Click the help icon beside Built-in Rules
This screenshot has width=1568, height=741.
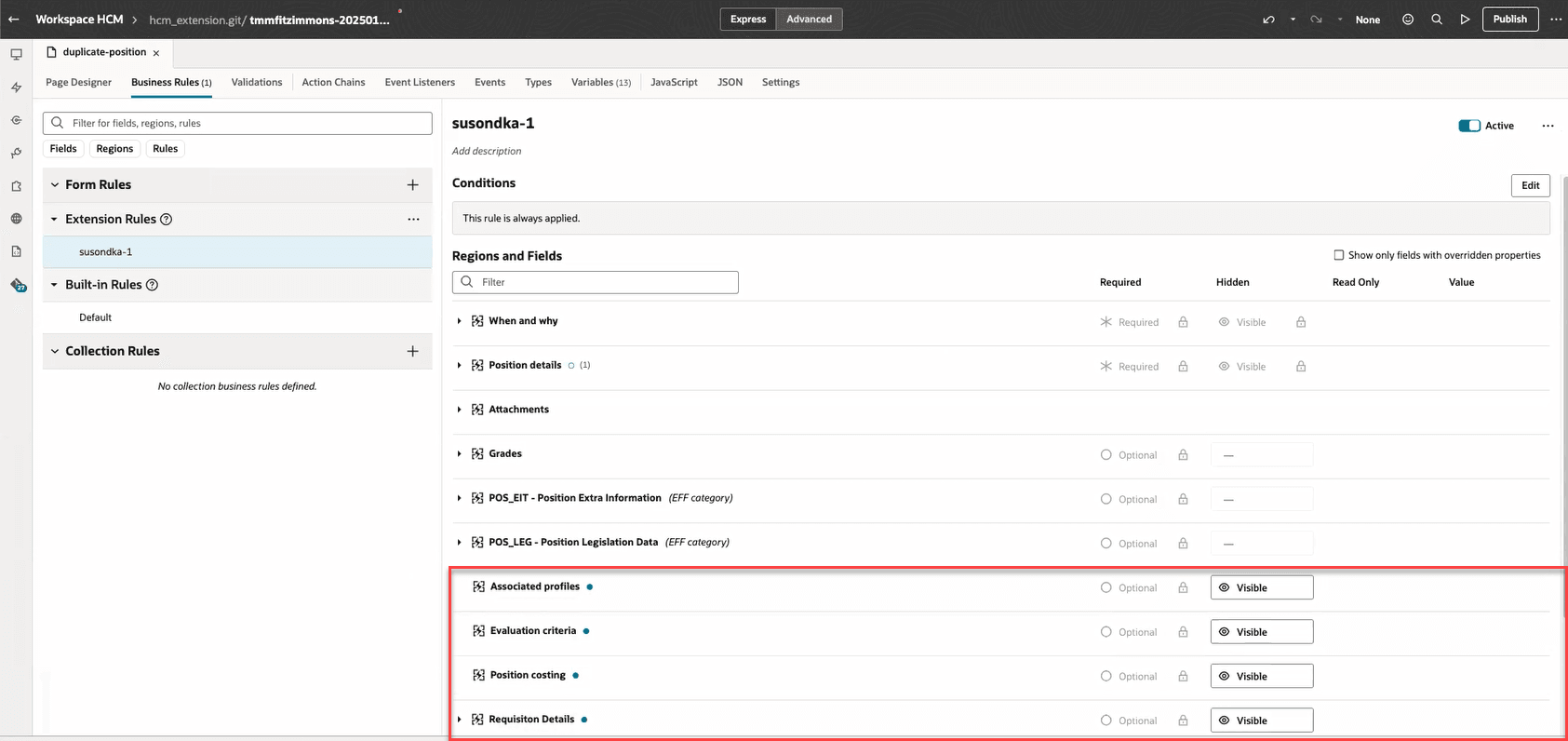[153, 285]
